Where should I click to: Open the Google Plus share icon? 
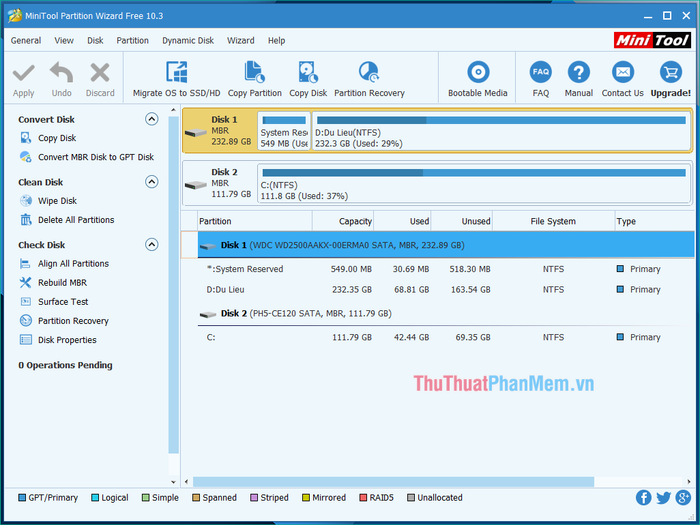coord(683,497)
